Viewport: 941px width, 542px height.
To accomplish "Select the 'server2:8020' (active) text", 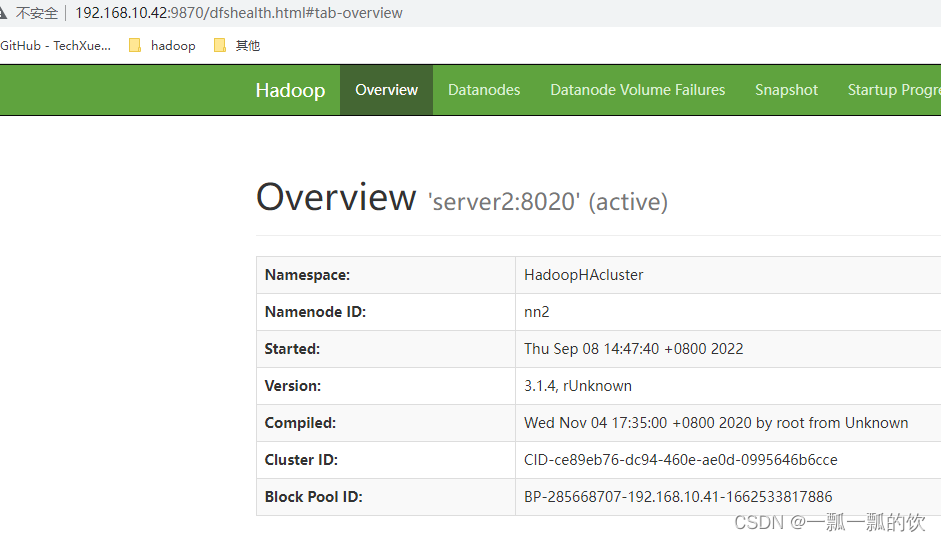I will (547, 202).
